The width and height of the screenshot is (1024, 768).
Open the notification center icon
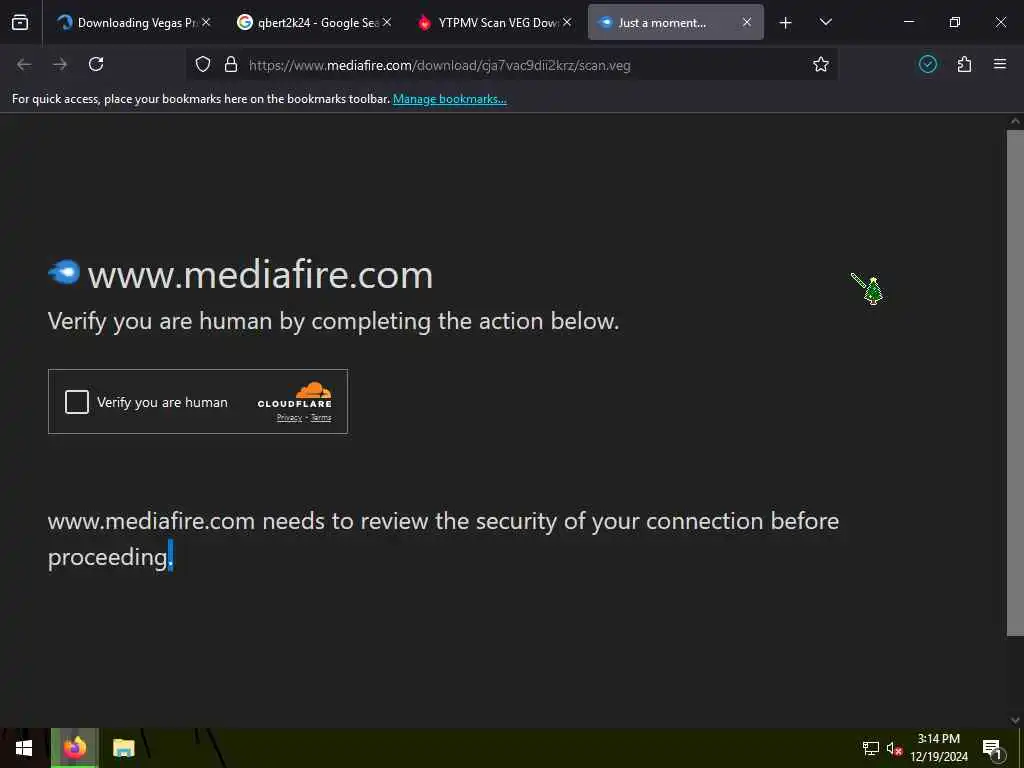tap(993, 749)
